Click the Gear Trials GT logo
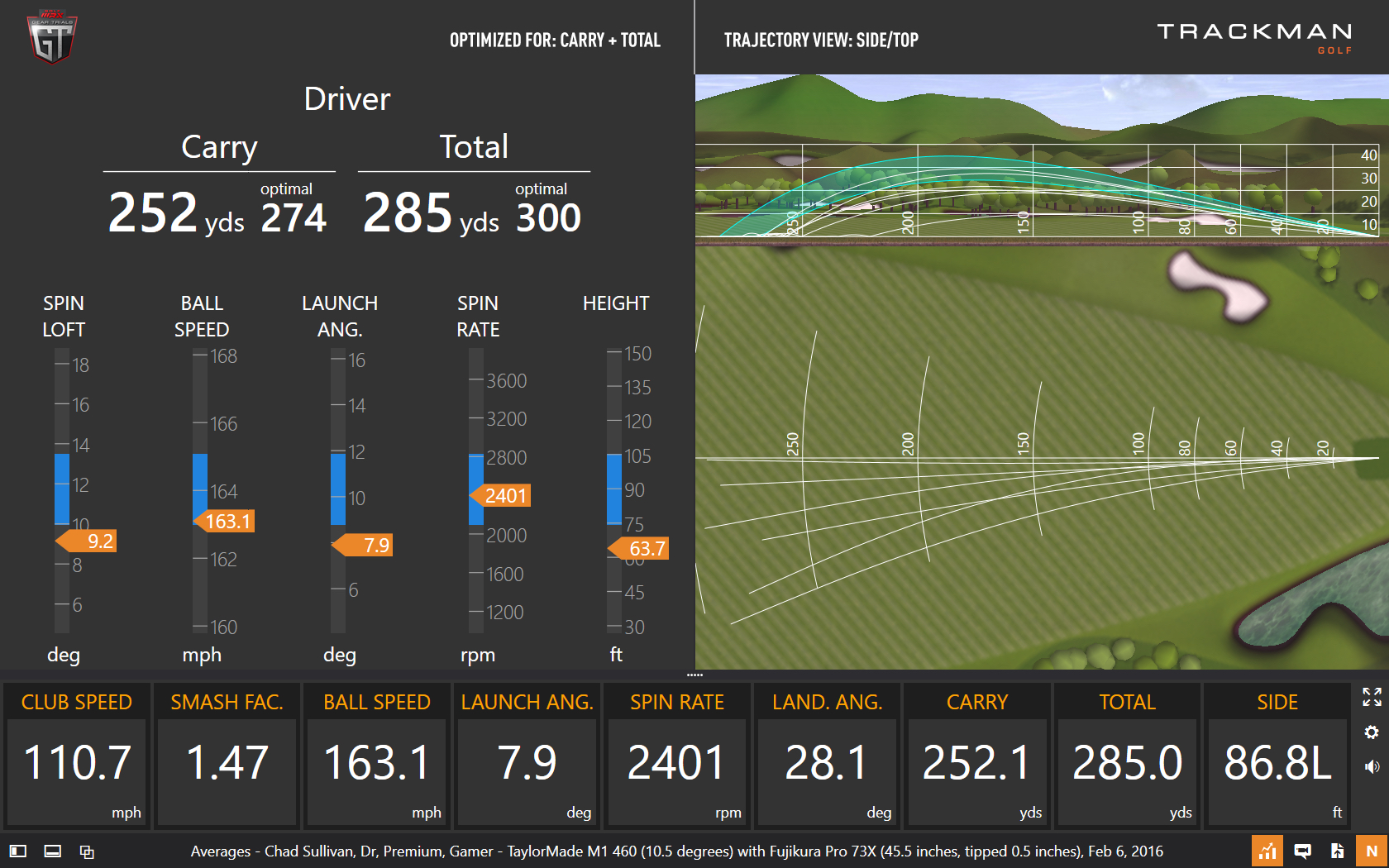This screenshot has height=868, width=1389. pos(52,37)
